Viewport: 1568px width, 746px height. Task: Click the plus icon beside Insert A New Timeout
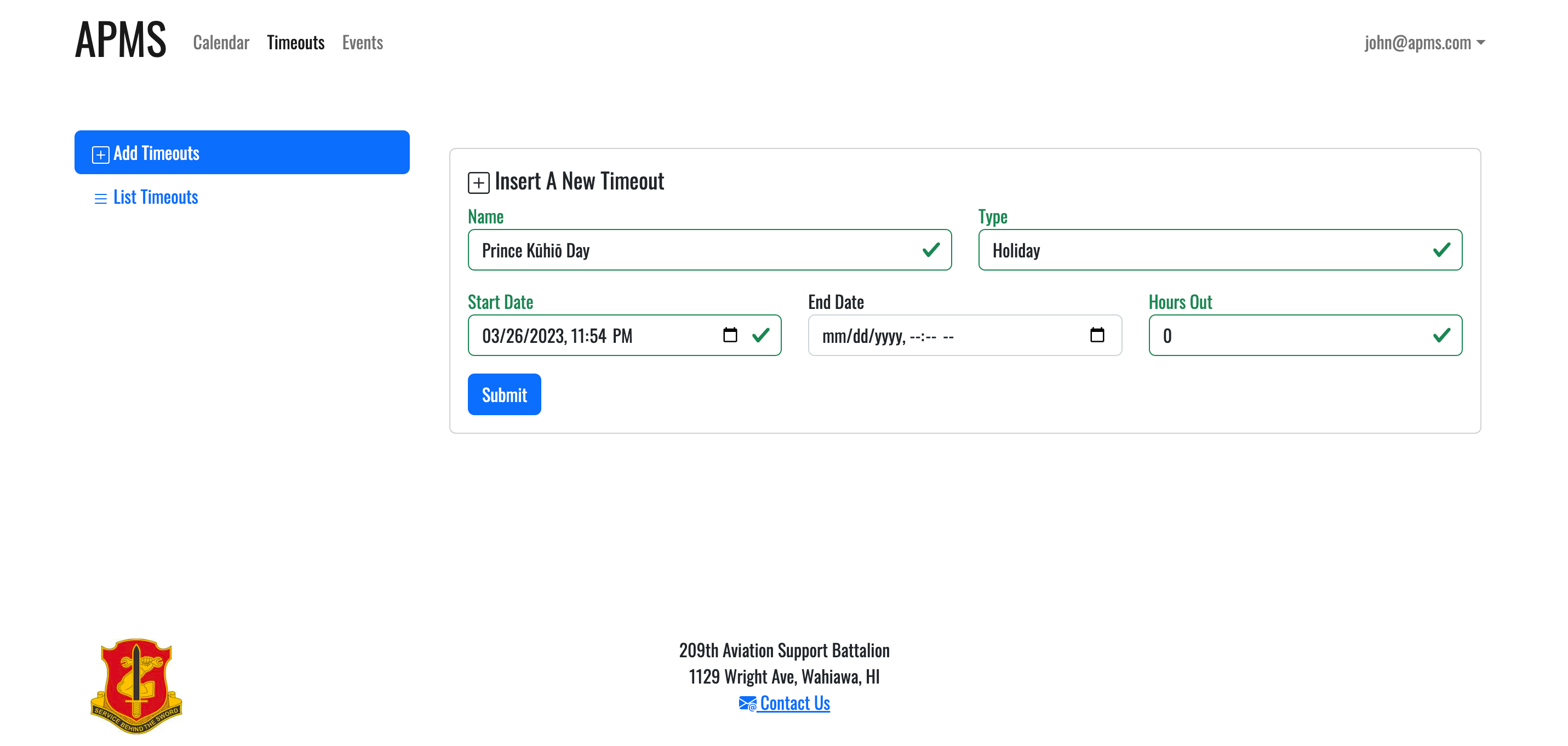click(478, 182)
